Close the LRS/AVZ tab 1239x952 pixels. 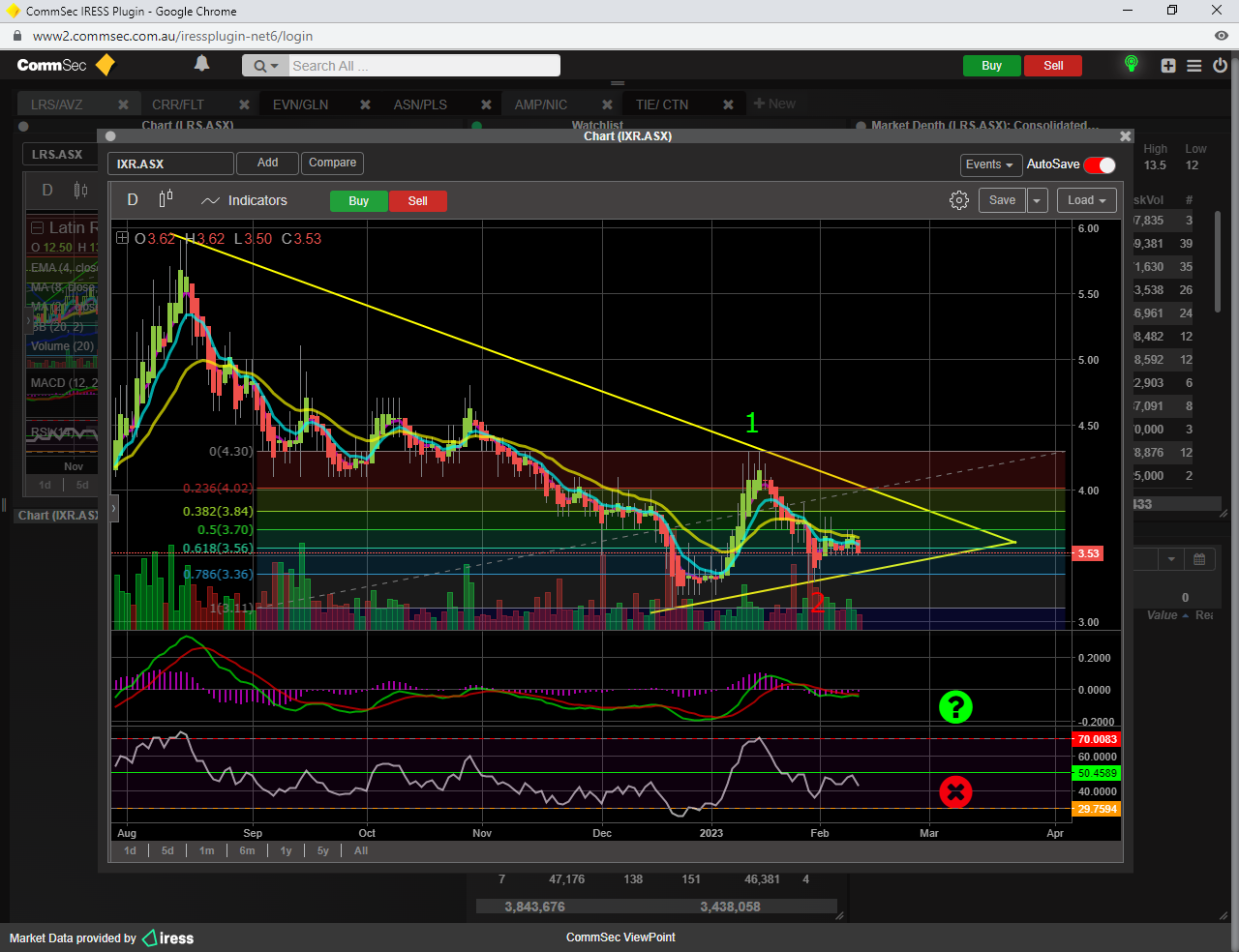123,104
